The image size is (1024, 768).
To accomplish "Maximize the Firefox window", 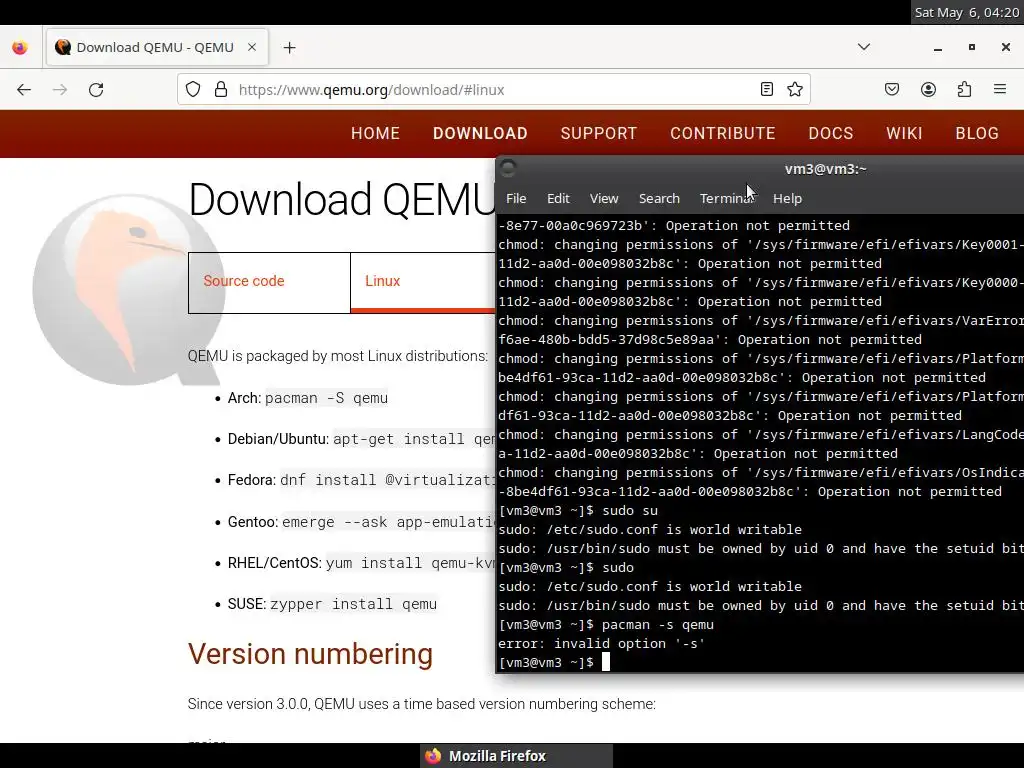I will click(x=972, y=47).
